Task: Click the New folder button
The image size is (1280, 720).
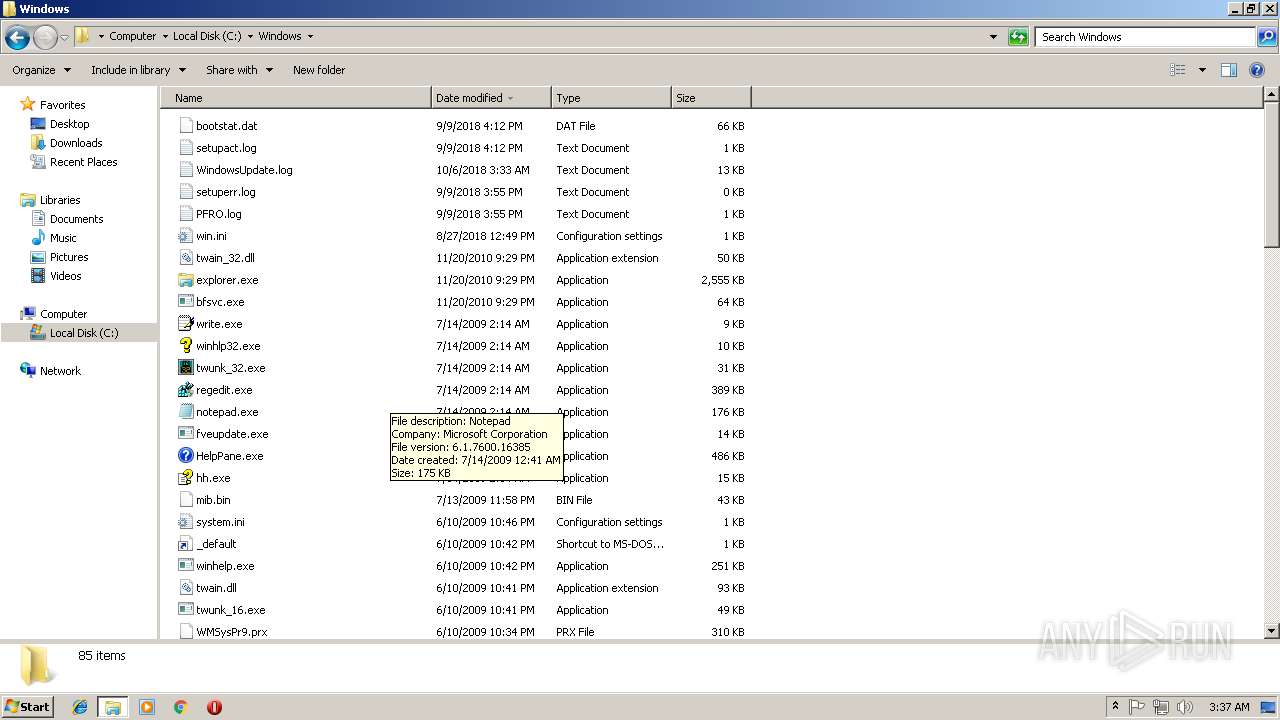Action: click(x=319, y=70)
